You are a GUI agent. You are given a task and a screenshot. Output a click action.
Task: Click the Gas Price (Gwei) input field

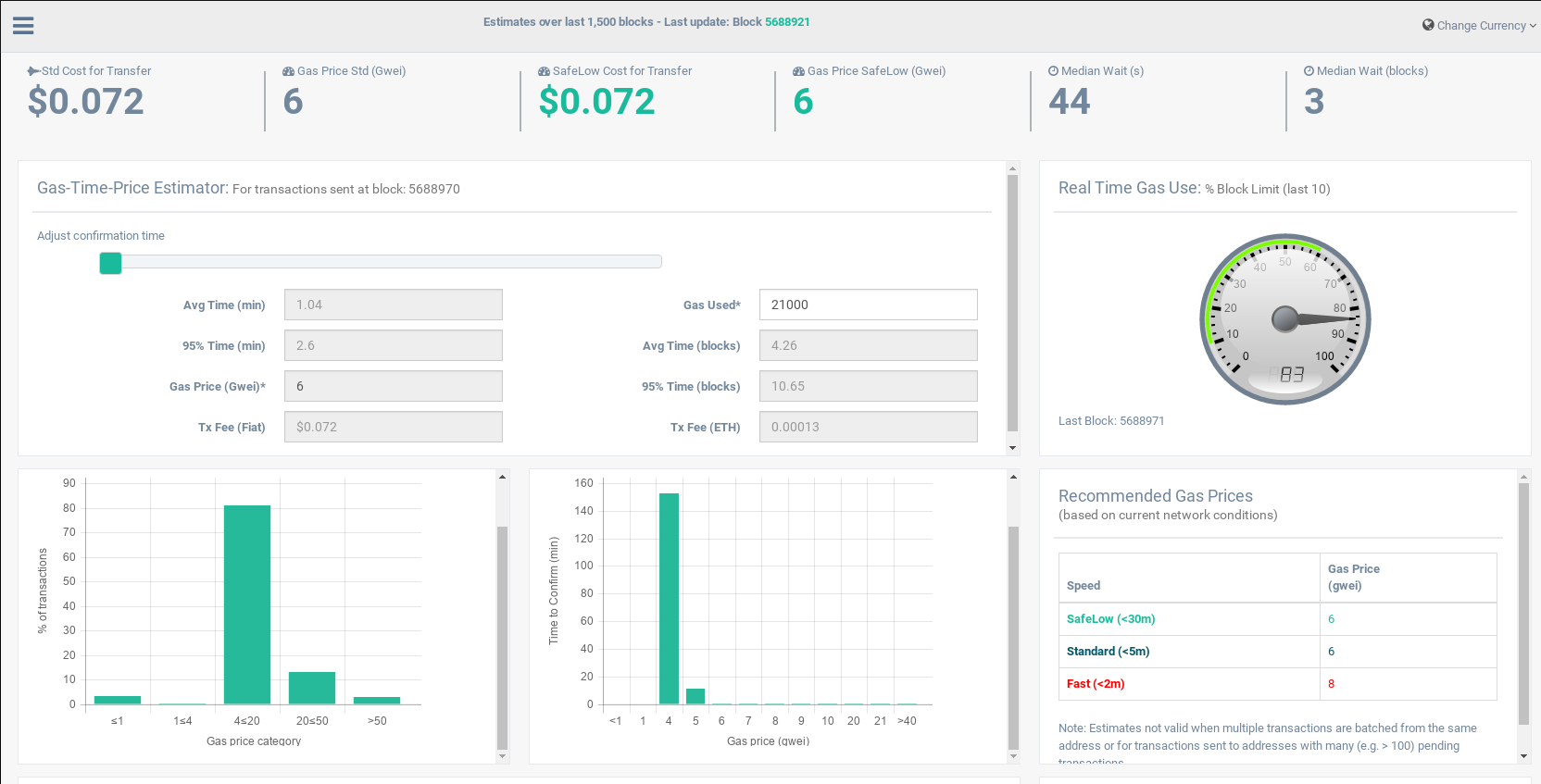394,386
